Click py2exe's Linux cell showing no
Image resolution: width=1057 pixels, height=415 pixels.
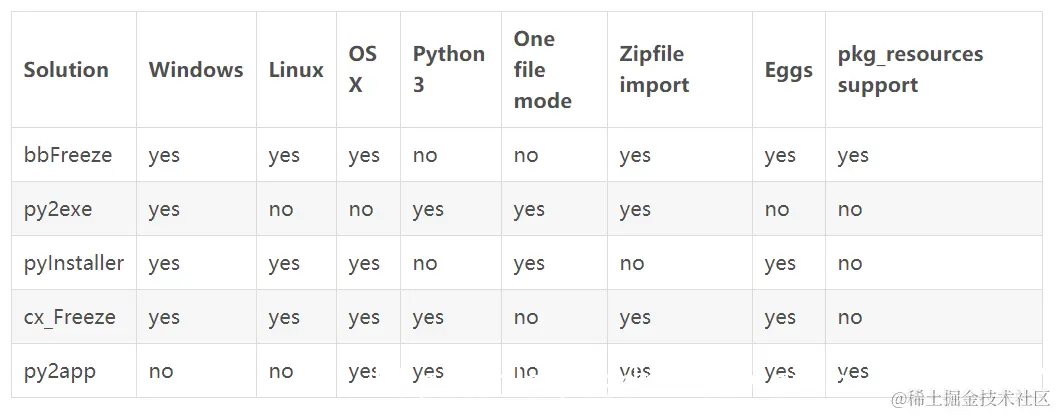(281, 209)
